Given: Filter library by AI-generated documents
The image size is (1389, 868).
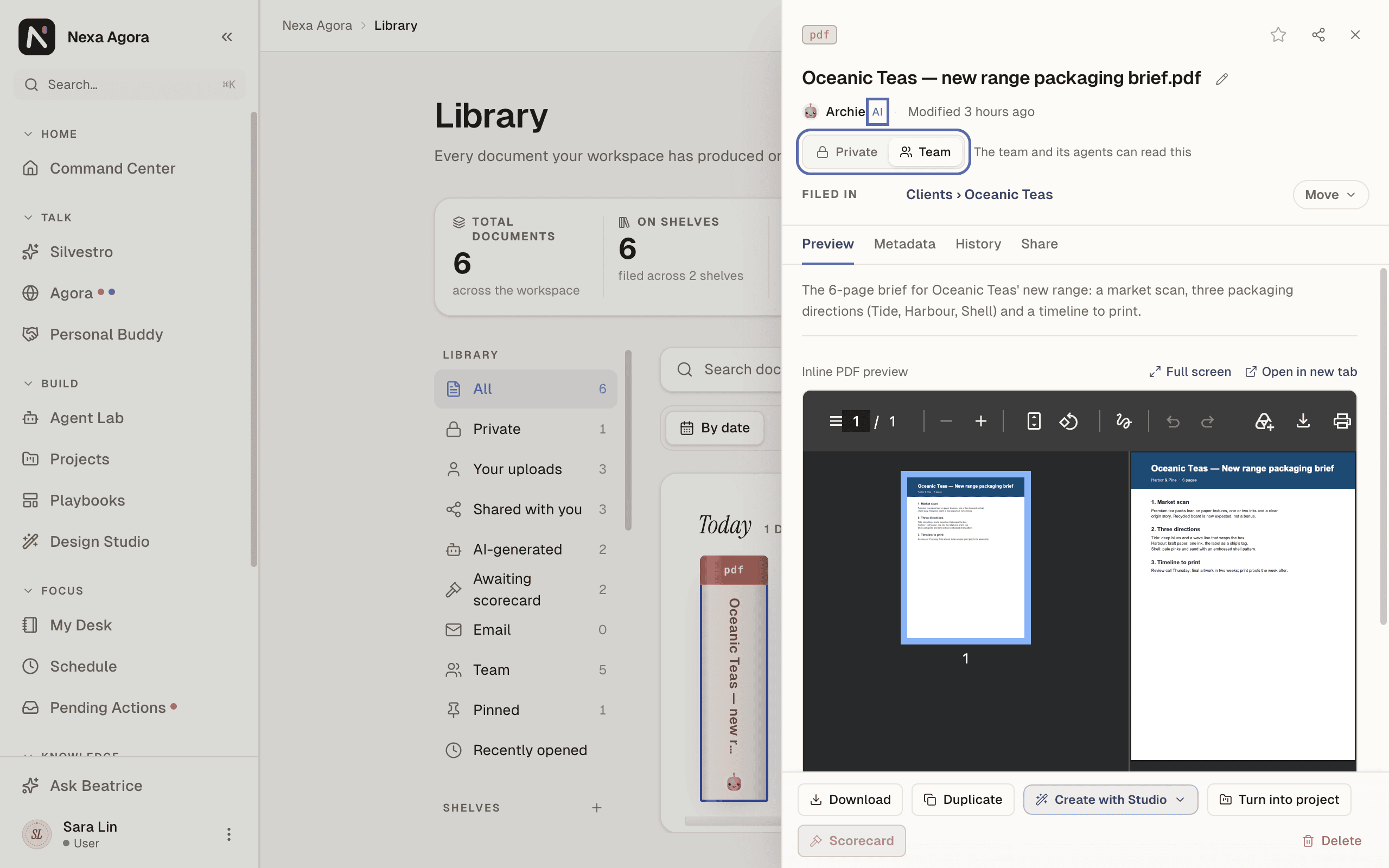Looking at the screenshot, I should click(525, 550).
